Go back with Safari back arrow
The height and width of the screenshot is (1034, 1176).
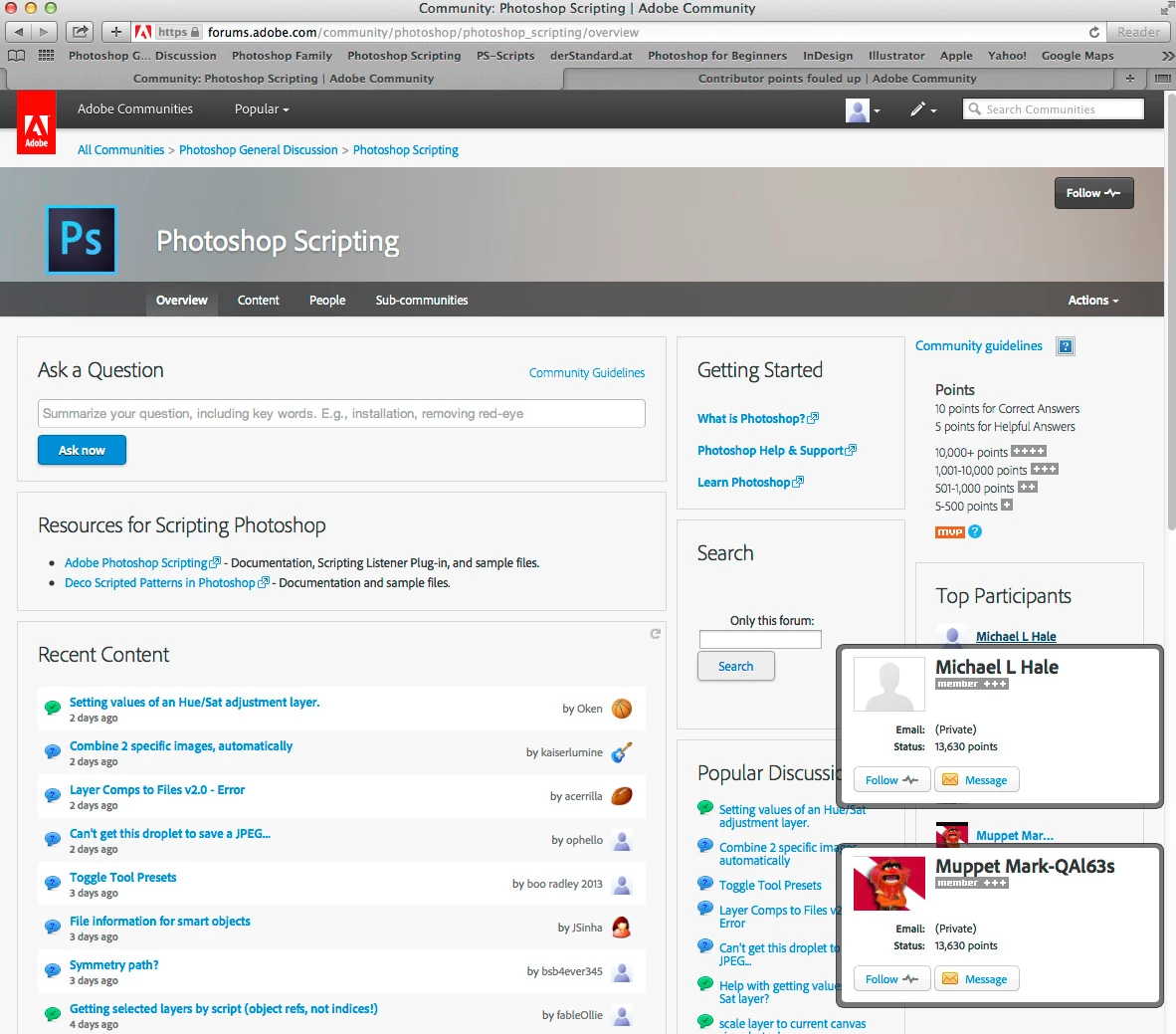(x=19, y=32)
